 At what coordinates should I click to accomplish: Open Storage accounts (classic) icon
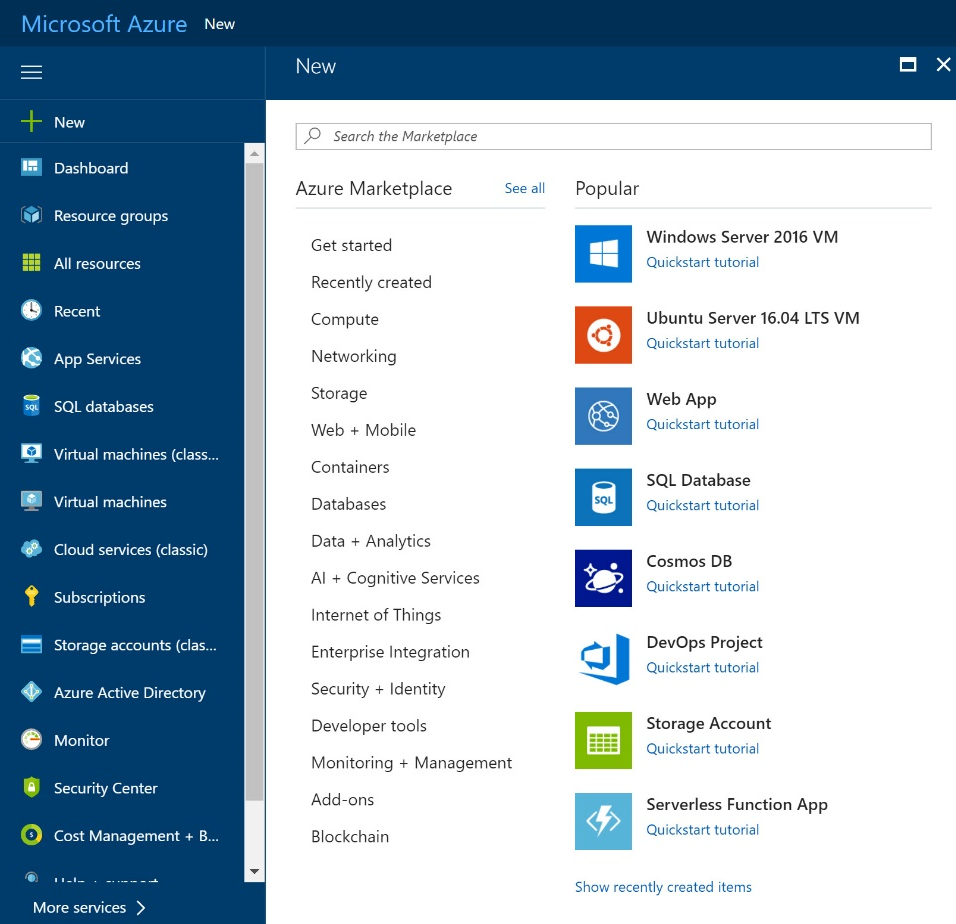(x=31, y=644)
